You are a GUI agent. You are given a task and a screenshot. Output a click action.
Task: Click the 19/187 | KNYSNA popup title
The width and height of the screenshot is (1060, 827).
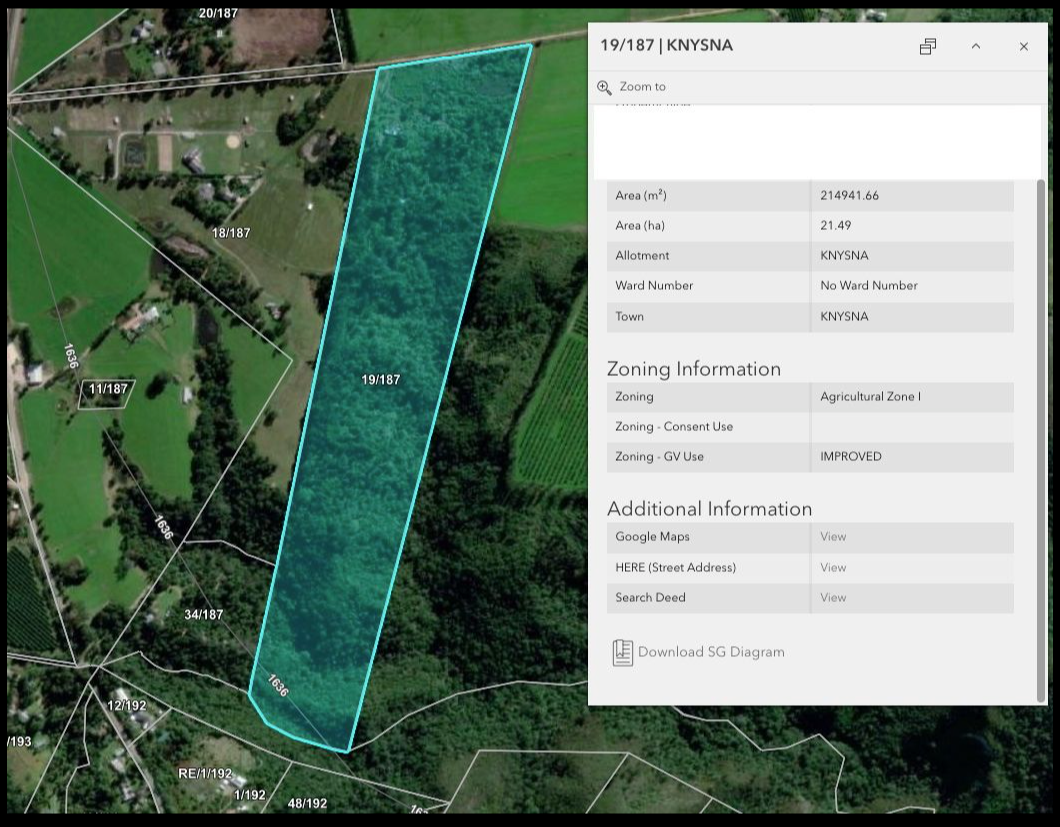tap(666, 46)
